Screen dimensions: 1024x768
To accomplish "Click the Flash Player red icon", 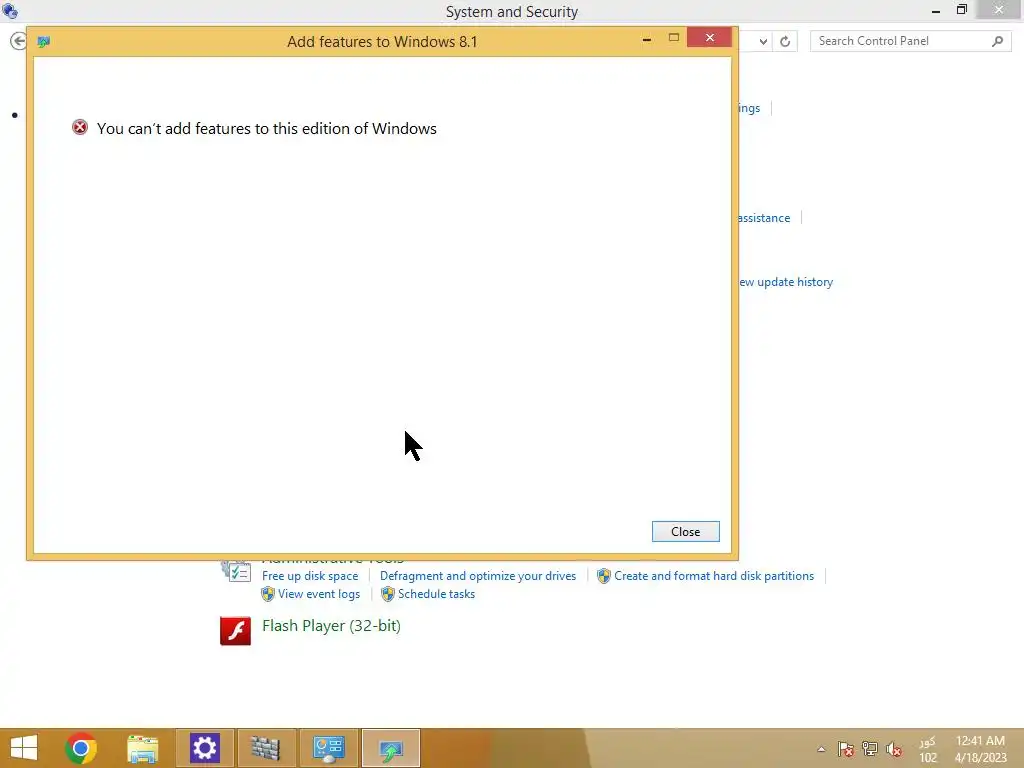I will [x=235, y=631].
